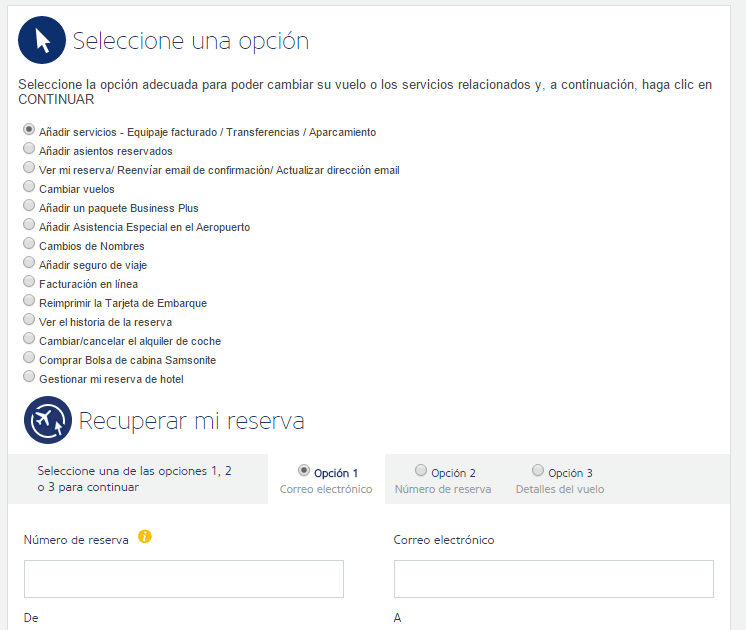Select Añadir asientos reservados option
This screenshot has width=746, height=630.
click(29, 148)
